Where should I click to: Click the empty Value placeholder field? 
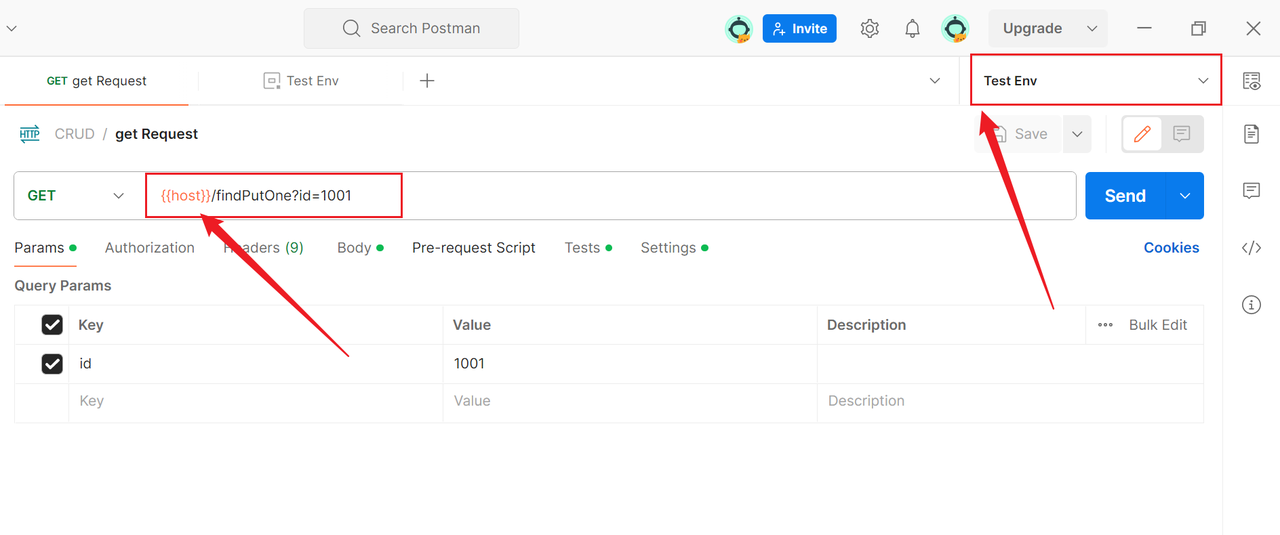pos(630,401)
